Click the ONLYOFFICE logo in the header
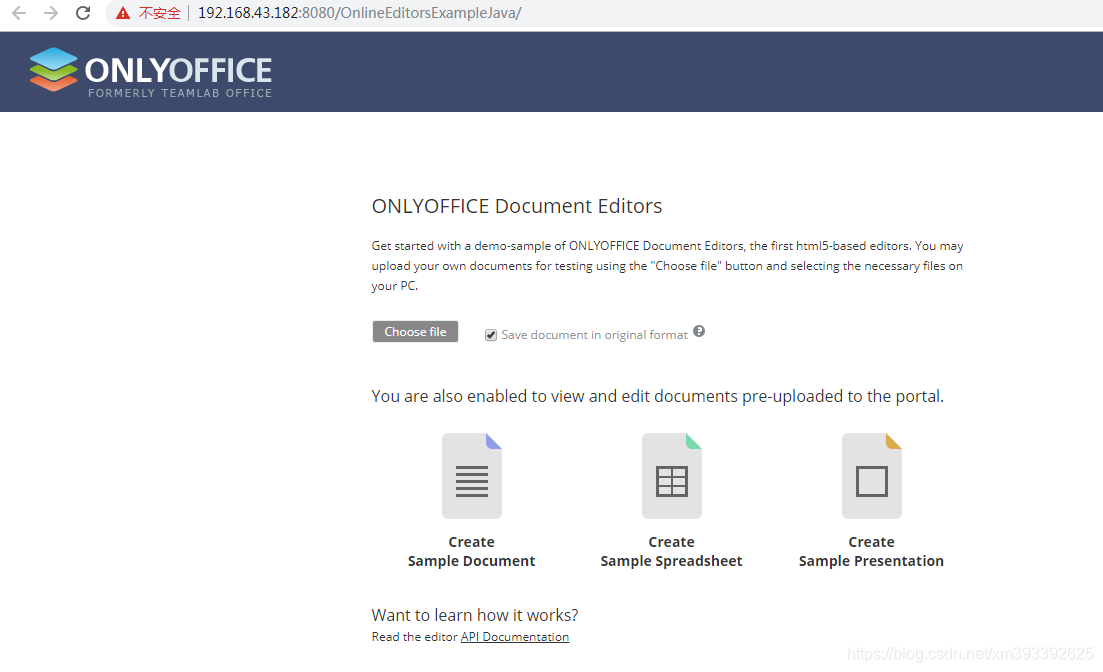Screen dimensions: 1103x672 (x=151, y=72)
